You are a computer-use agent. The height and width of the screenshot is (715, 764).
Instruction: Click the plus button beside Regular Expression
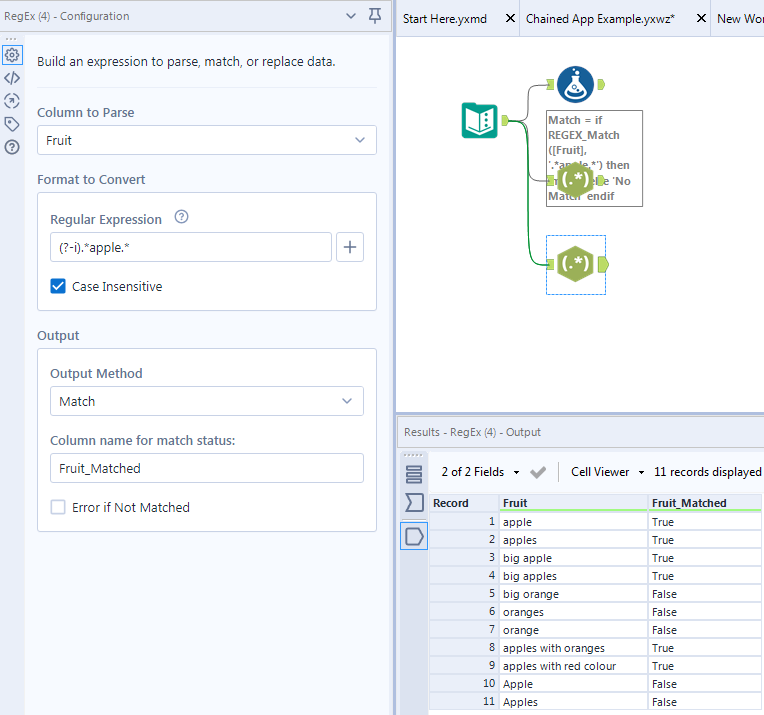click(x=350, y=247)
